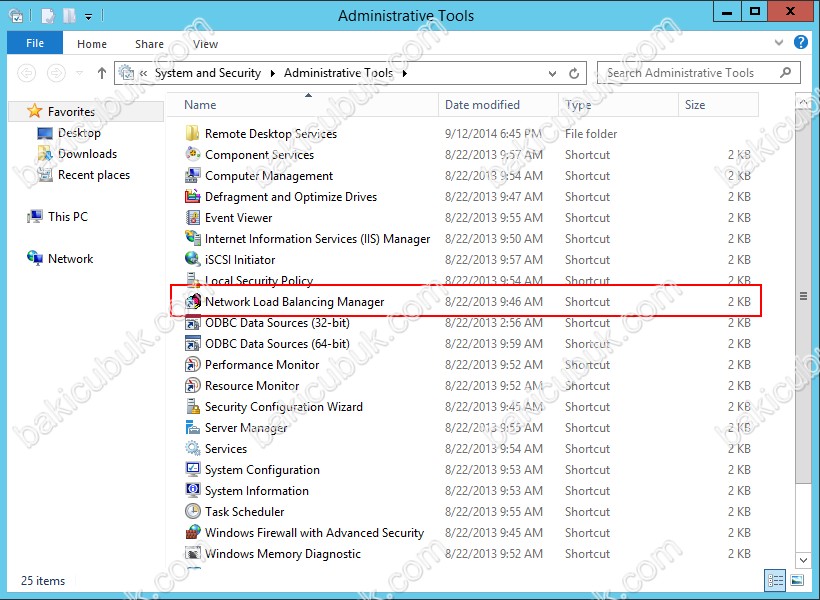Open the address bar history dropdown
This screenshot has width=820, height=600.
[x=552, y=74]
